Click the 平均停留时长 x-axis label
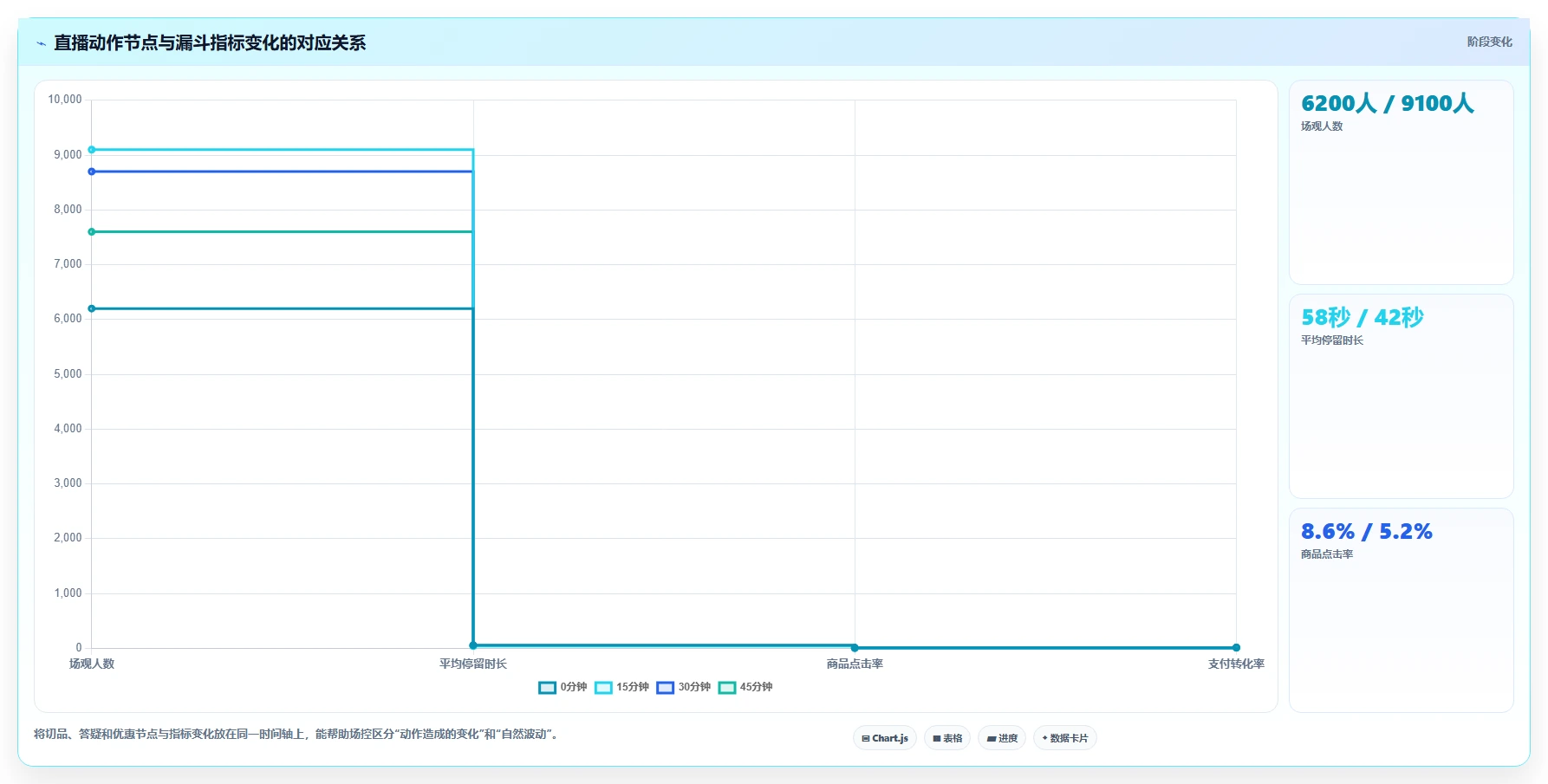The width and height of the screenshot is (1548, 784). pos(473,664)
